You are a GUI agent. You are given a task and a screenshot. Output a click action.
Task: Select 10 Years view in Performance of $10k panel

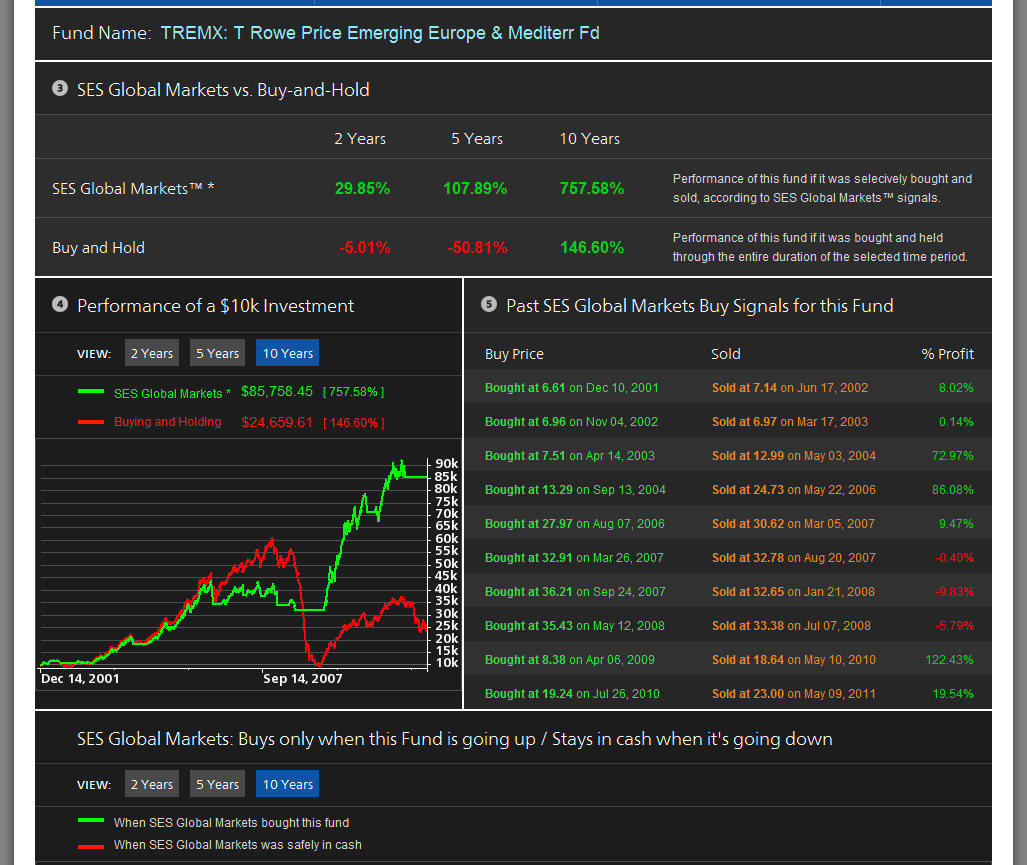coord(287,353)
